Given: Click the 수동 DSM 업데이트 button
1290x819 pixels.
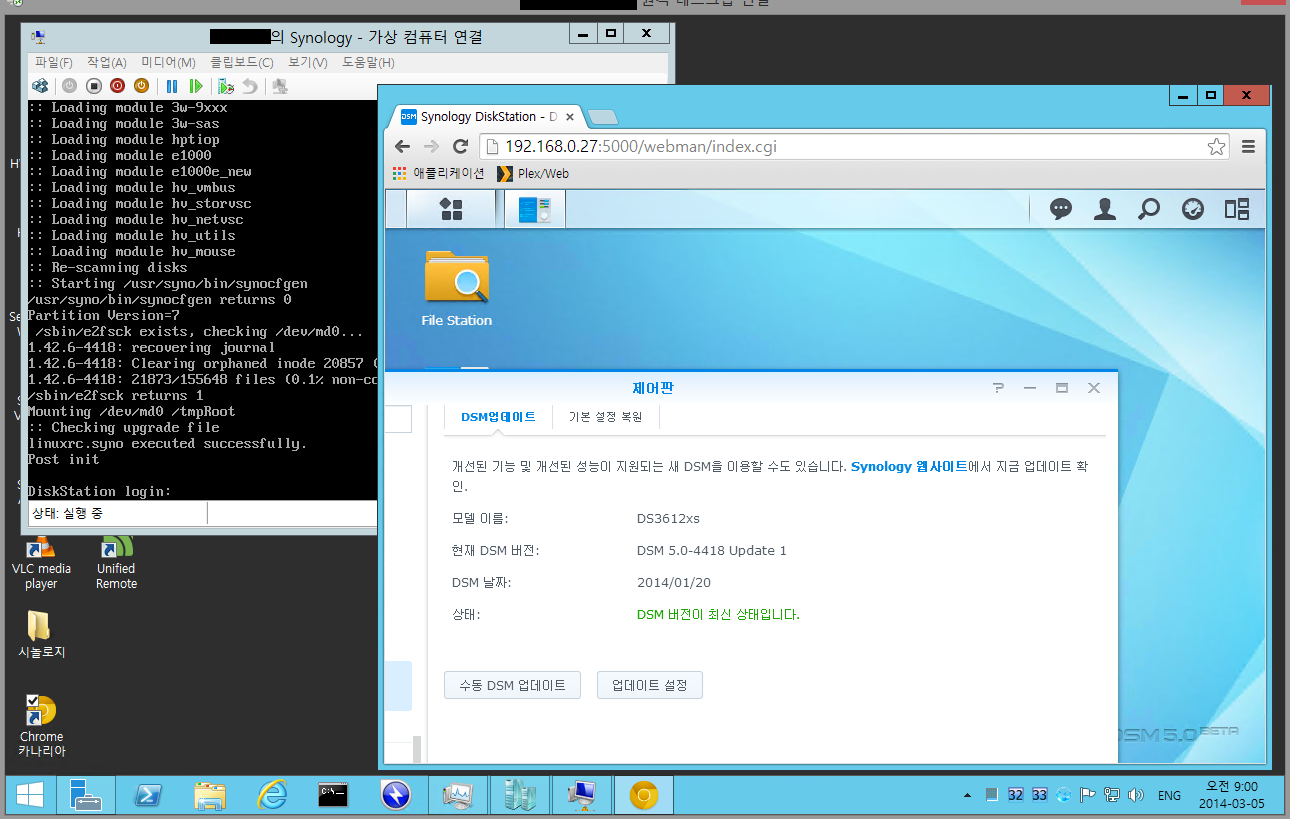Looking at the screenshot, I should click(x=512, y=685).
